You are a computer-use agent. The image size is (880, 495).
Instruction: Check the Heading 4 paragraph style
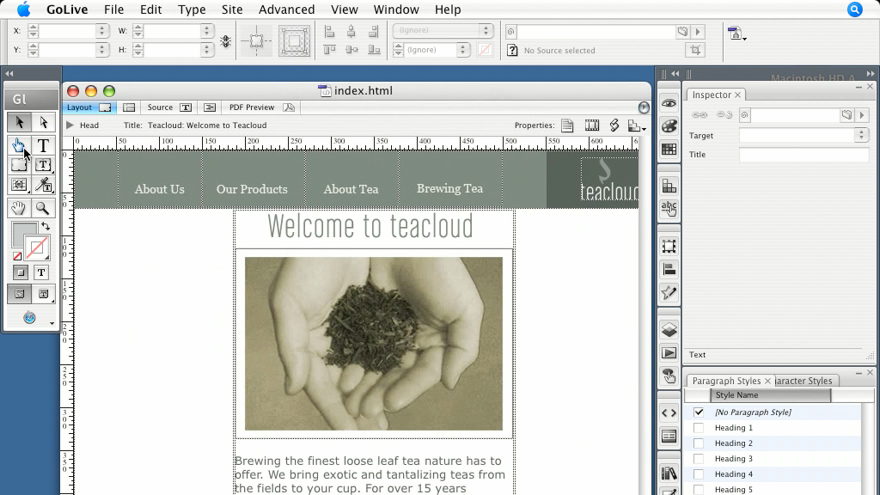pyautogui.click(x=698, y=474)
